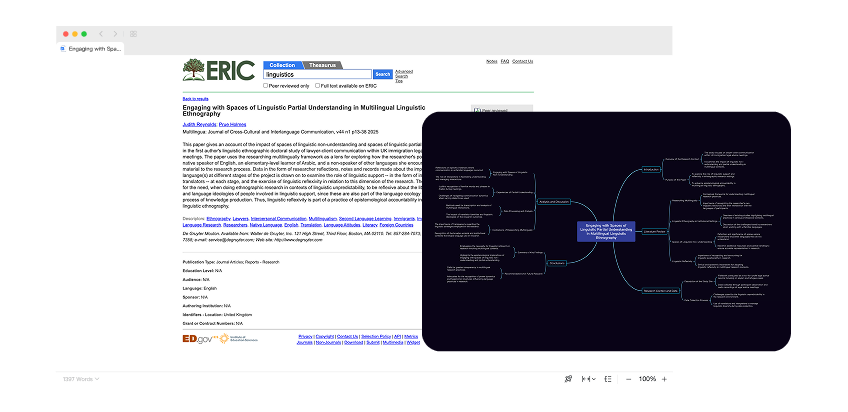
Task: Tick the Peer reviewed only checkbox
Action: tap(266, 85)
